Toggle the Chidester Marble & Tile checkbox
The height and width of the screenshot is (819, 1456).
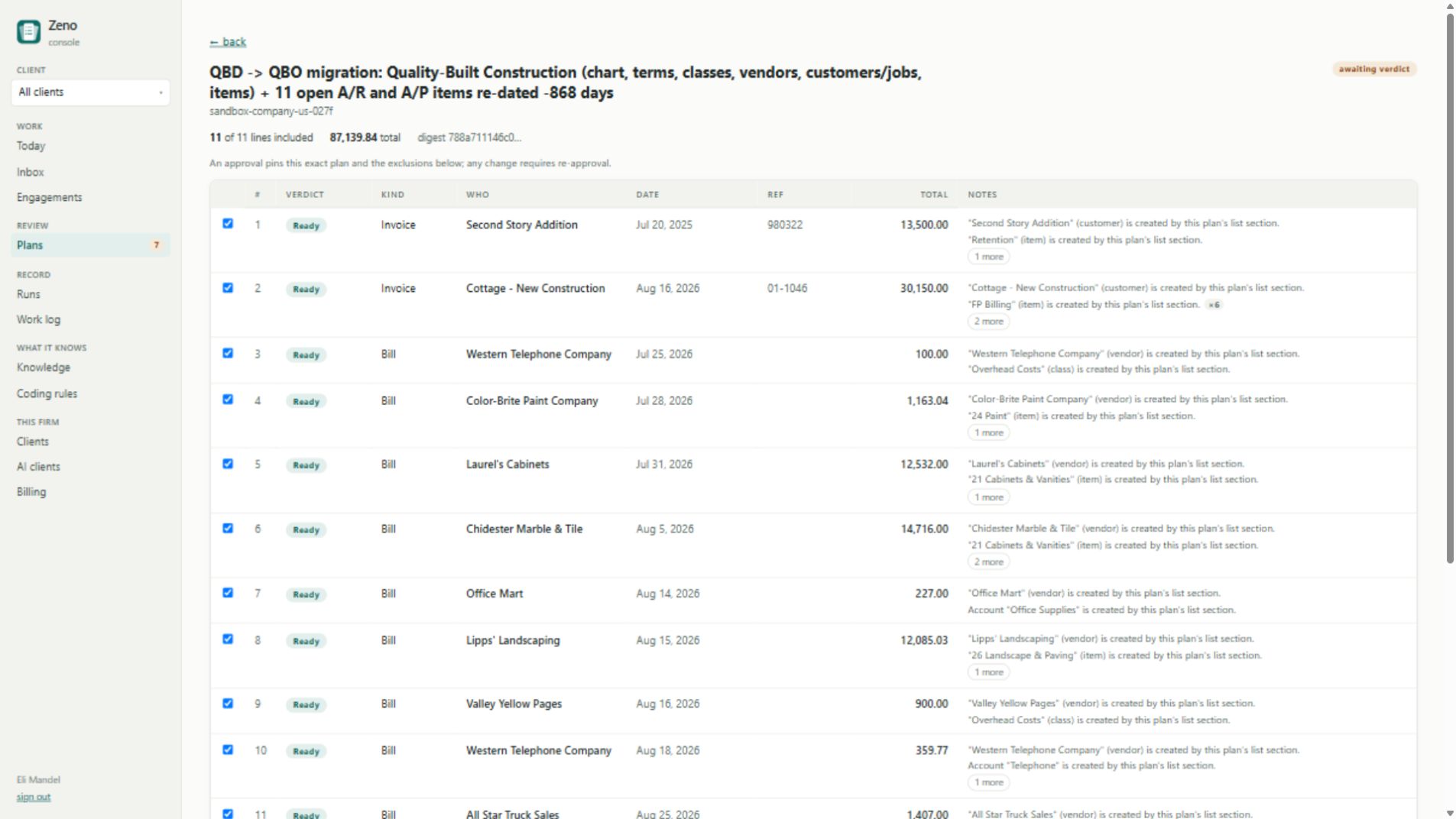tap(228, 528)
